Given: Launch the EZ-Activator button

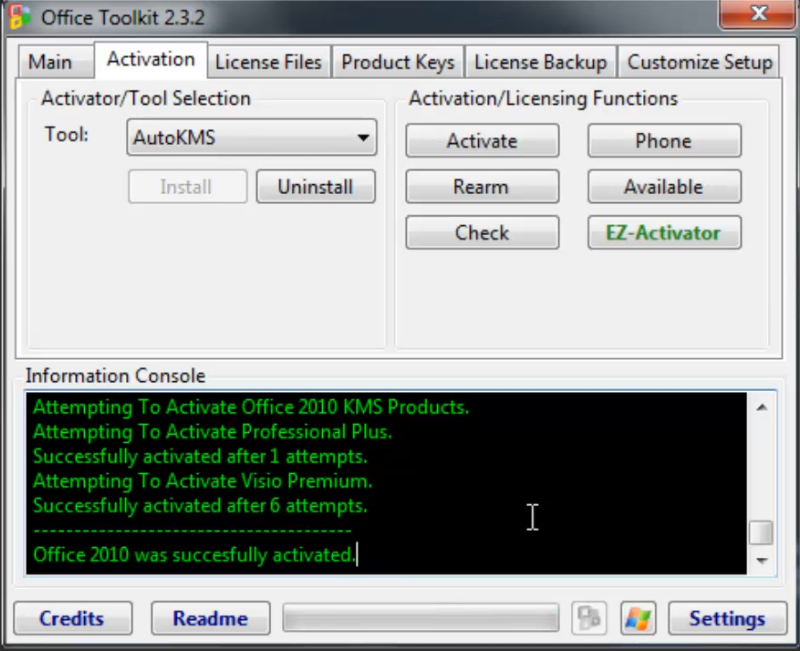Looking at the screenshot, I should (664, 233).
